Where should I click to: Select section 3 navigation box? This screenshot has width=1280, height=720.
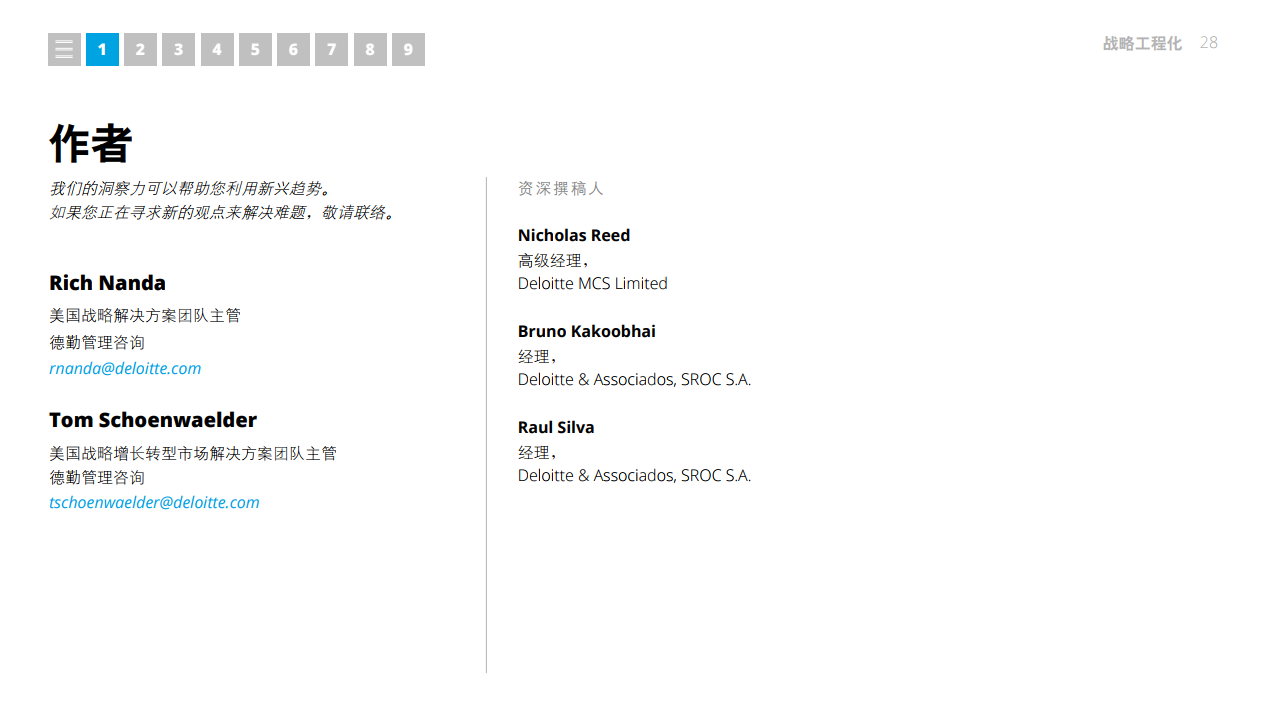click(x=178, y=49)
